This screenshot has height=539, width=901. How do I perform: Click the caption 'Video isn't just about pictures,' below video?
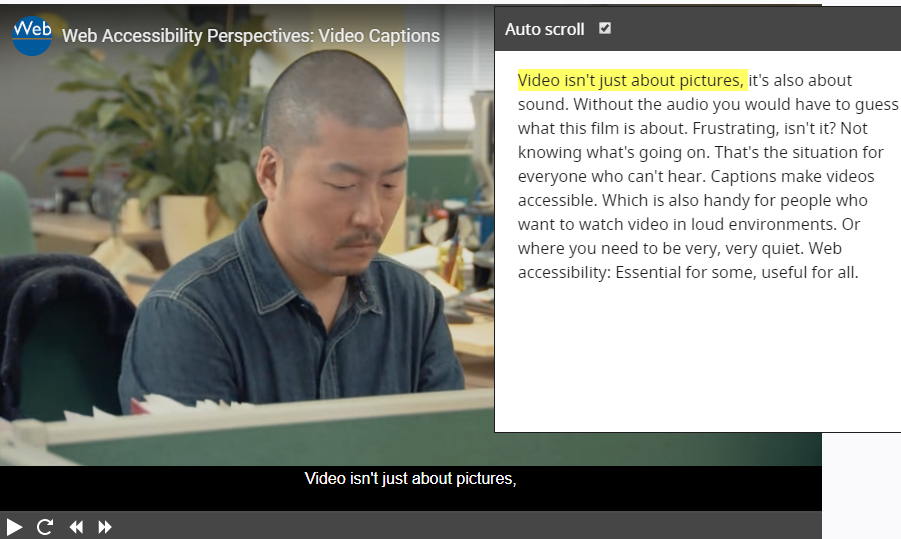410,479
